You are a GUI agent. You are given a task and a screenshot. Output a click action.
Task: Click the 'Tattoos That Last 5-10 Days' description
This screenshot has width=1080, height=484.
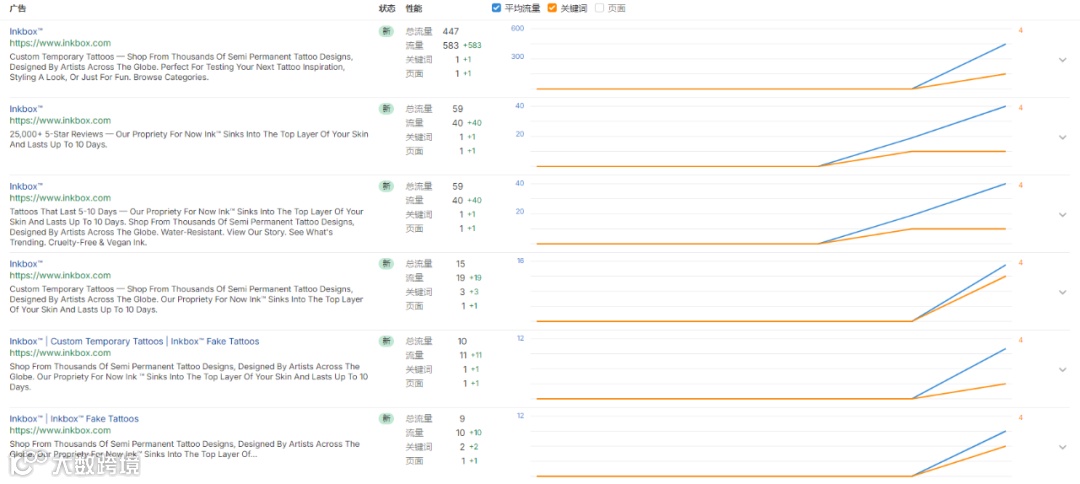[187, 227]
